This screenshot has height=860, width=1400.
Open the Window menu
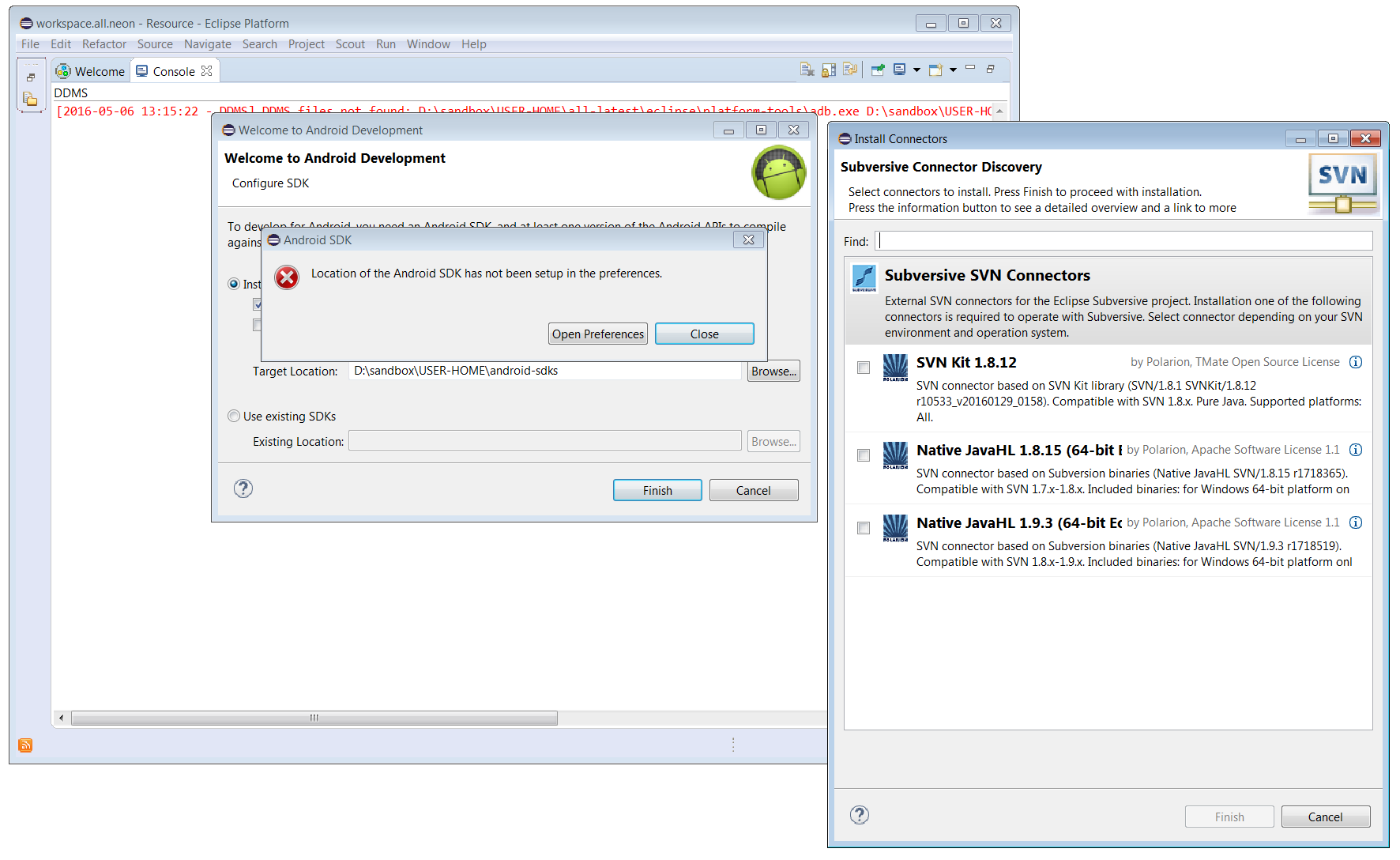428,44
